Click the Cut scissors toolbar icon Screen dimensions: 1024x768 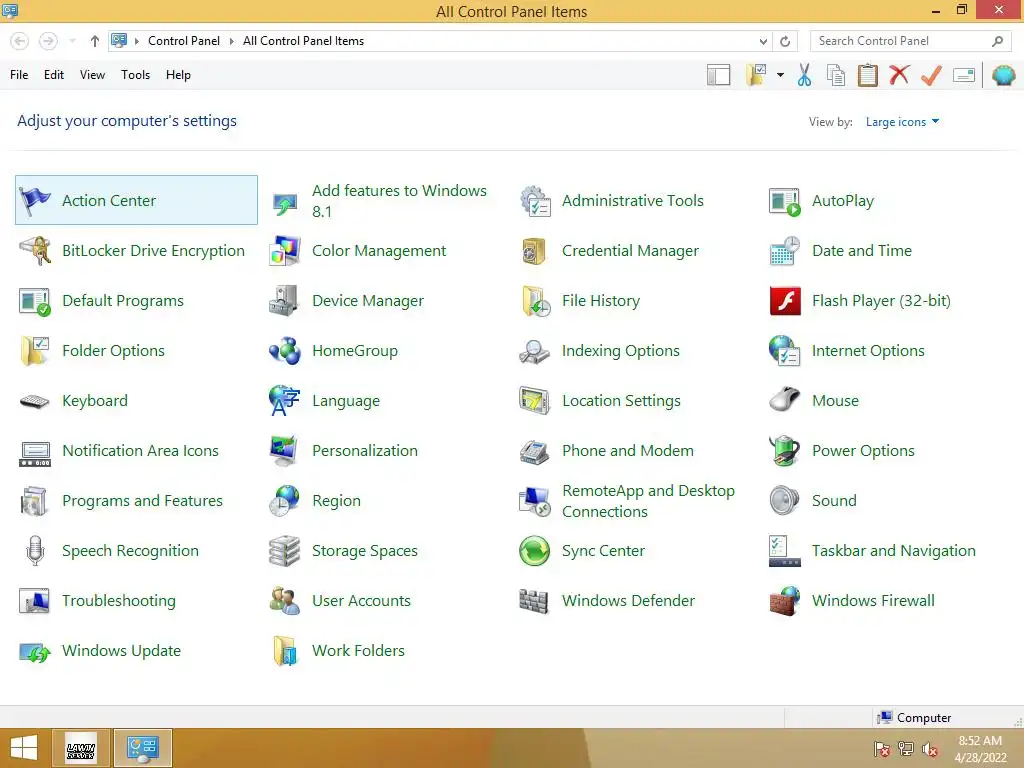click(x=805, y=75)
